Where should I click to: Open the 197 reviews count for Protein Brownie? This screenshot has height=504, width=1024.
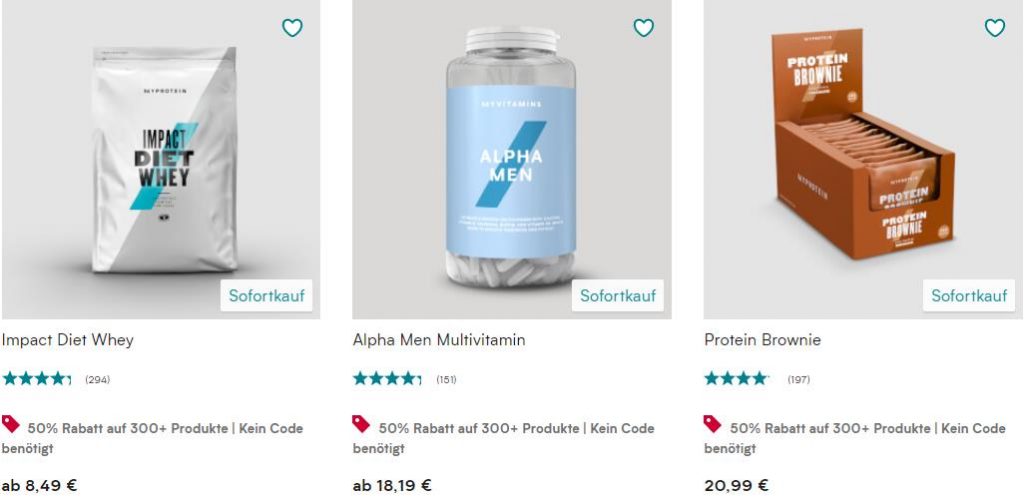click(x=798, y=380)
